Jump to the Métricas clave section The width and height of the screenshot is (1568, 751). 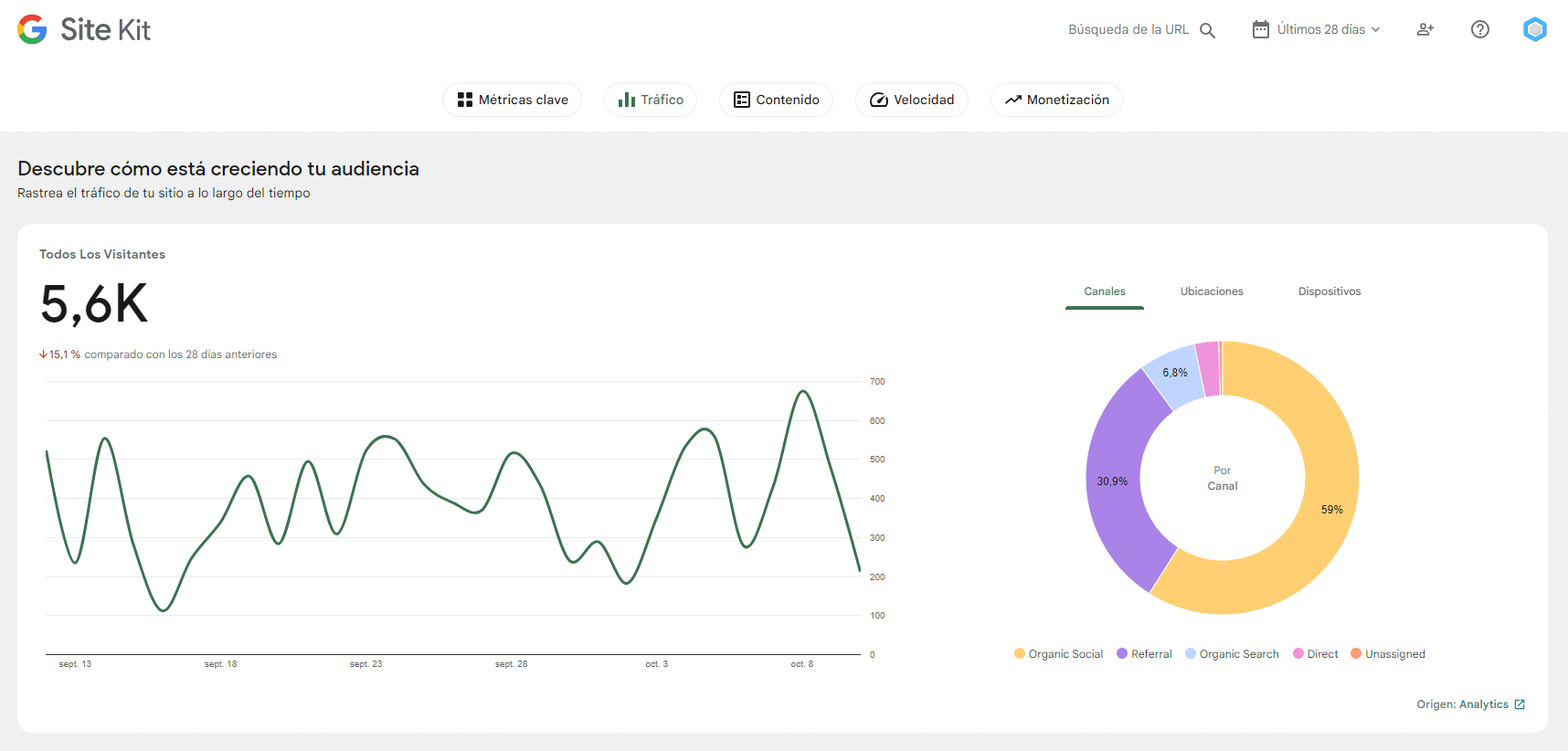[x=512, y=100]
